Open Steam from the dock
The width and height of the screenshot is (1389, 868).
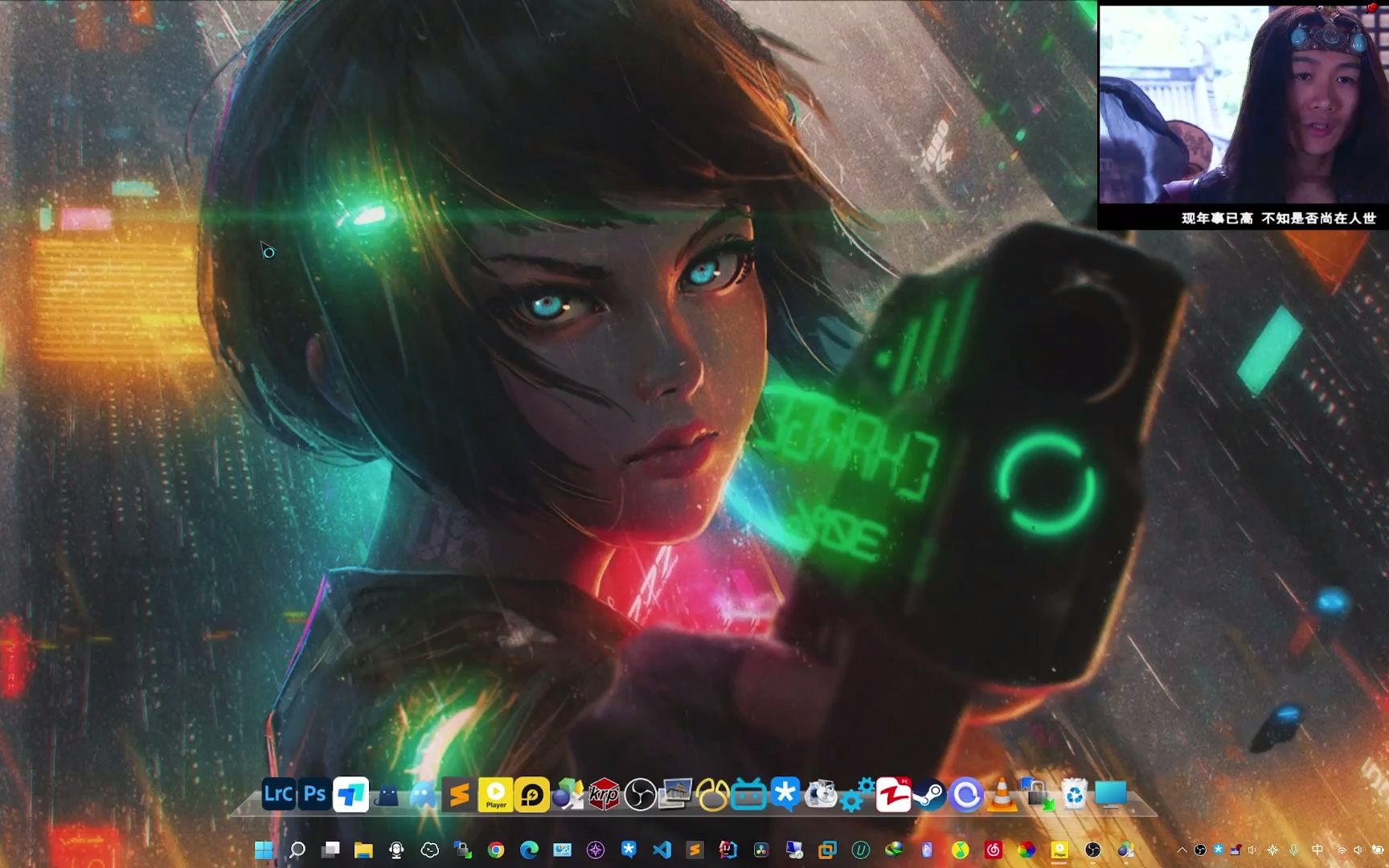[929, 795]
